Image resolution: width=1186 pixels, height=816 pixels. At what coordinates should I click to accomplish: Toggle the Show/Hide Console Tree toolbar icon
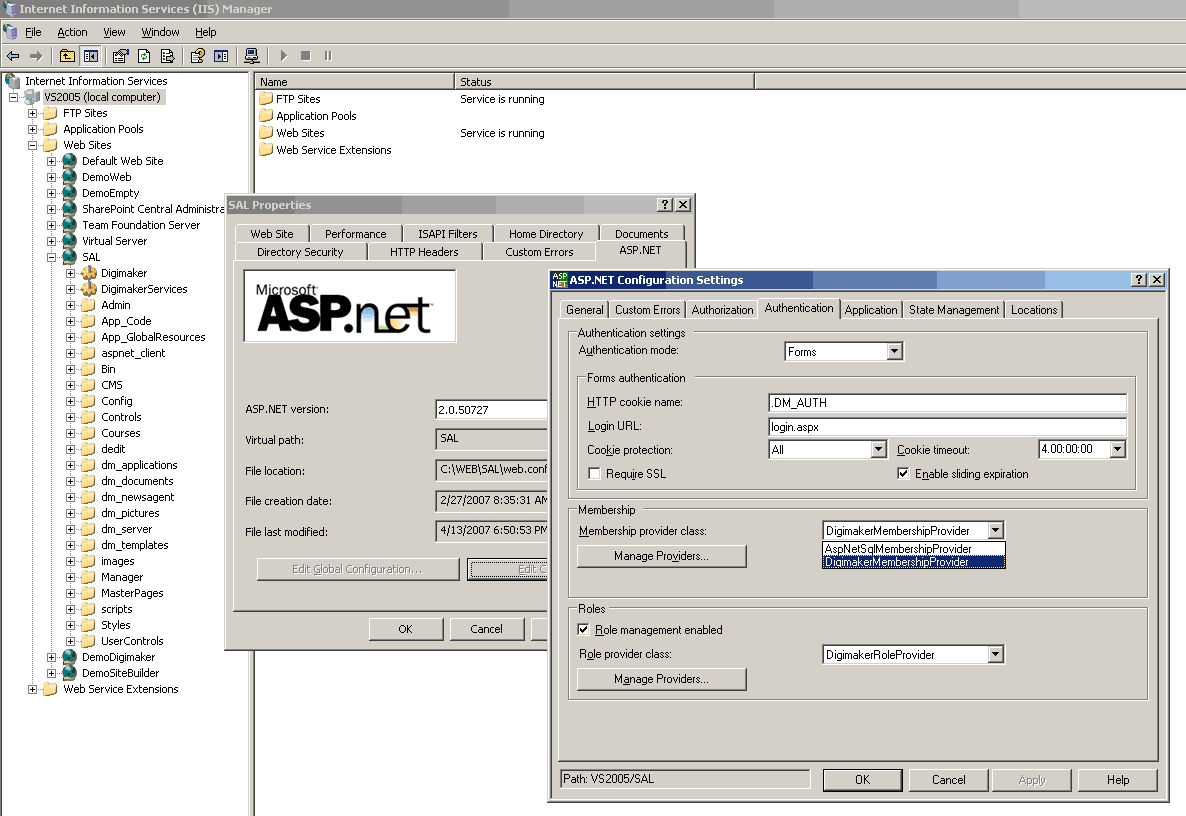(91, 56)
